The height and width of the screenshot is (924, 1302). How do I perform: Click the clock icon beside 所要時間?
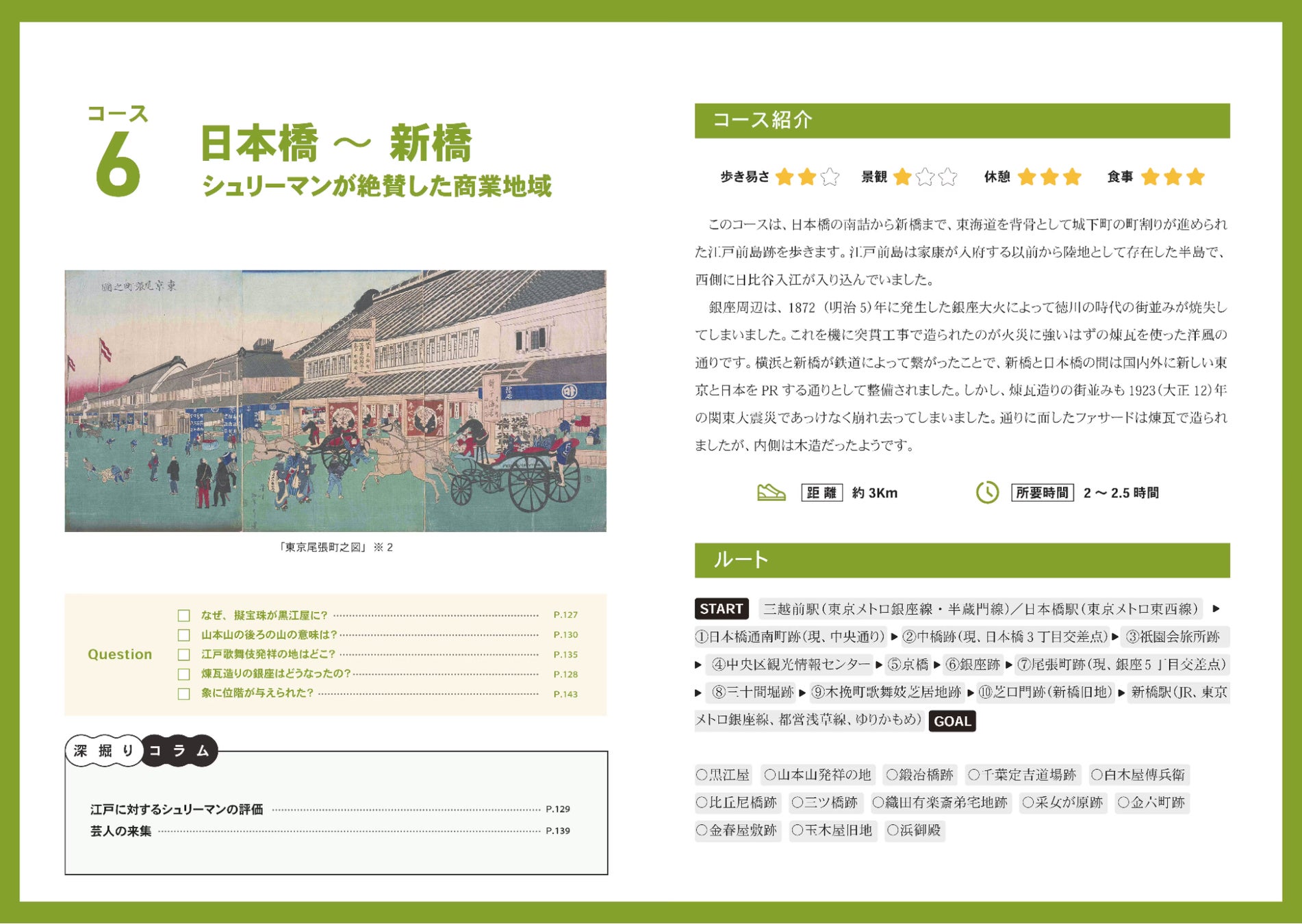coord(987,492)
